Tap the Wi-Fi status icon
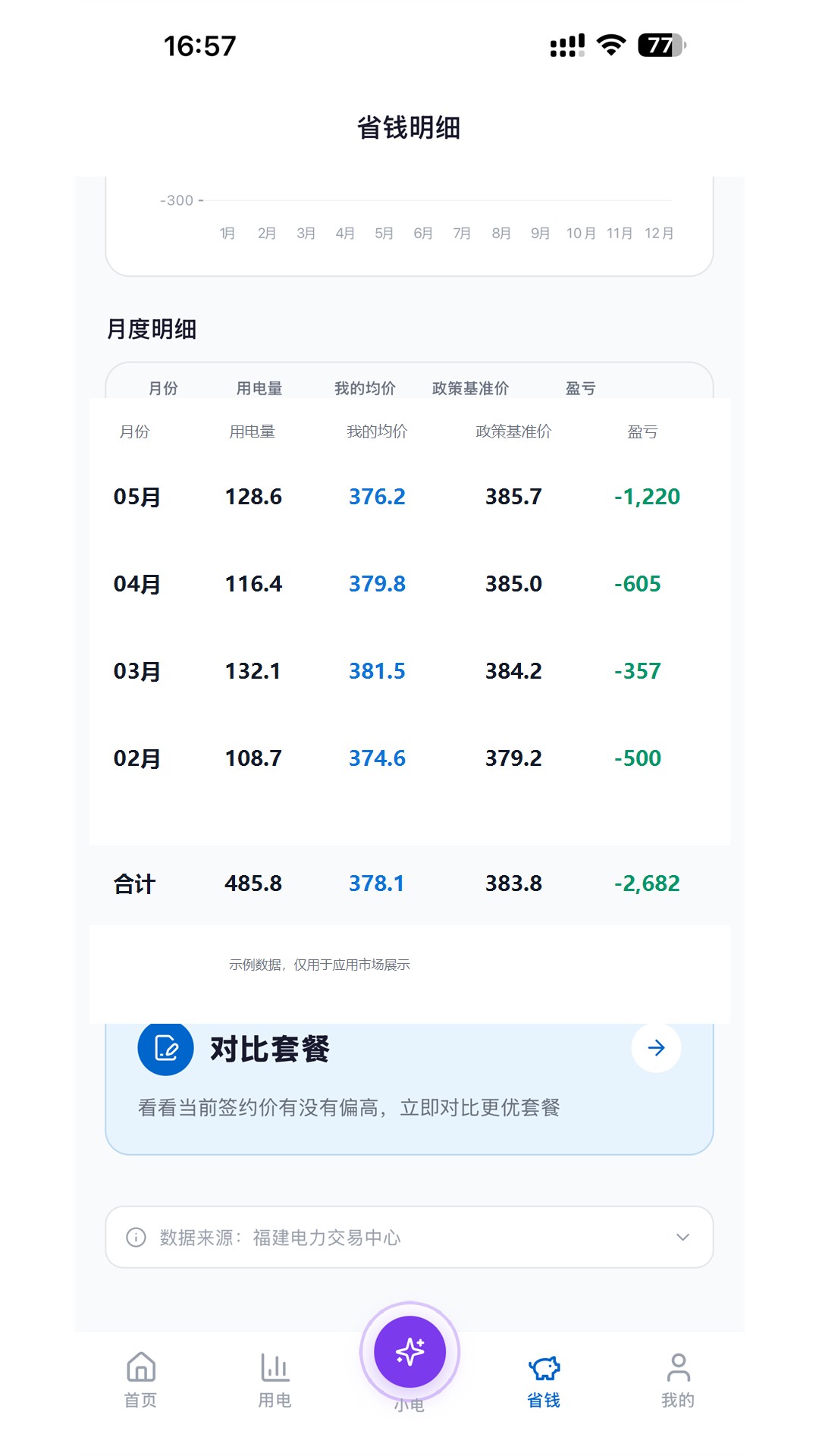This screenshot has width=819, height=1456. (611, 45)
